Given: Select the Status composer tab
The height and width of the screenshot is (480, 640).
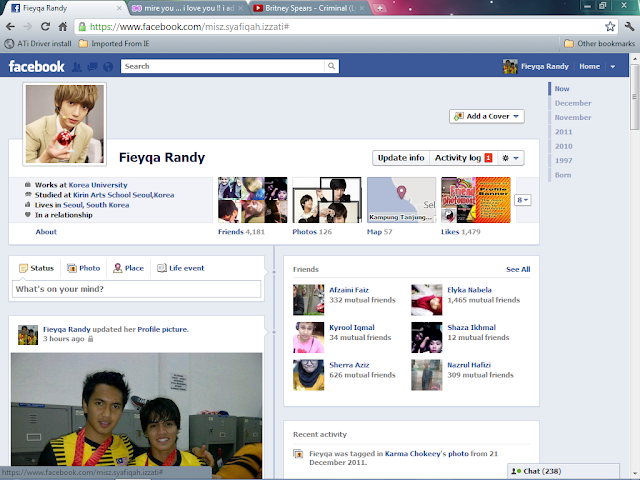Looking at the screenshot, I should pyautogui.click(x=36, y=268).
